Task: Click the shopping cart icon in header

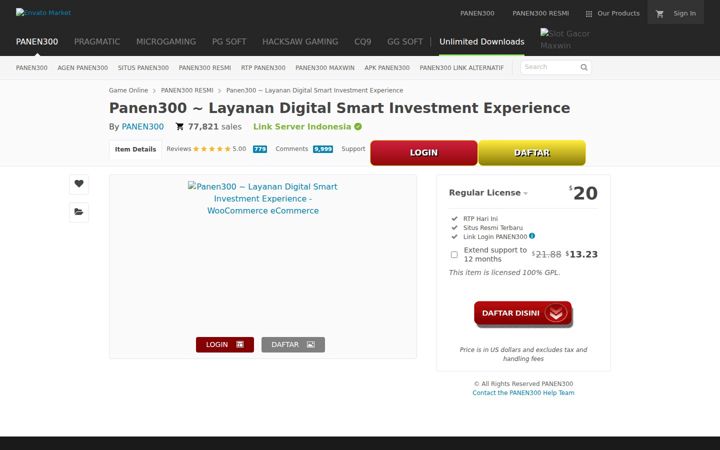Action: (660, 14)
